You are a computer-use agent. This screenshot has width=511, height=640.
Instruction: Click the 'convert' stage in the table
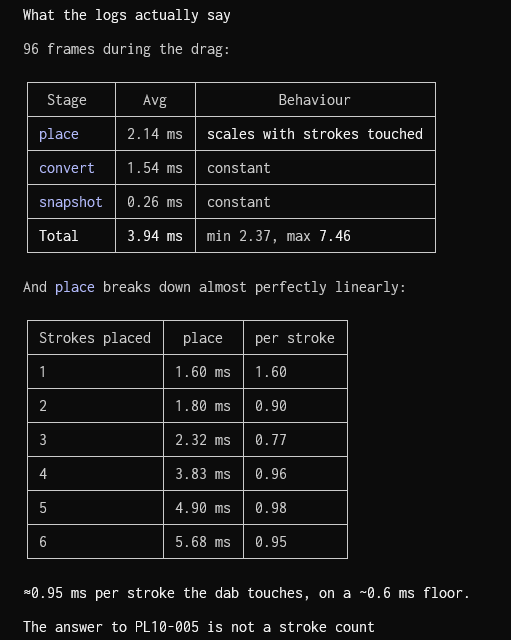tap(67, 168)
